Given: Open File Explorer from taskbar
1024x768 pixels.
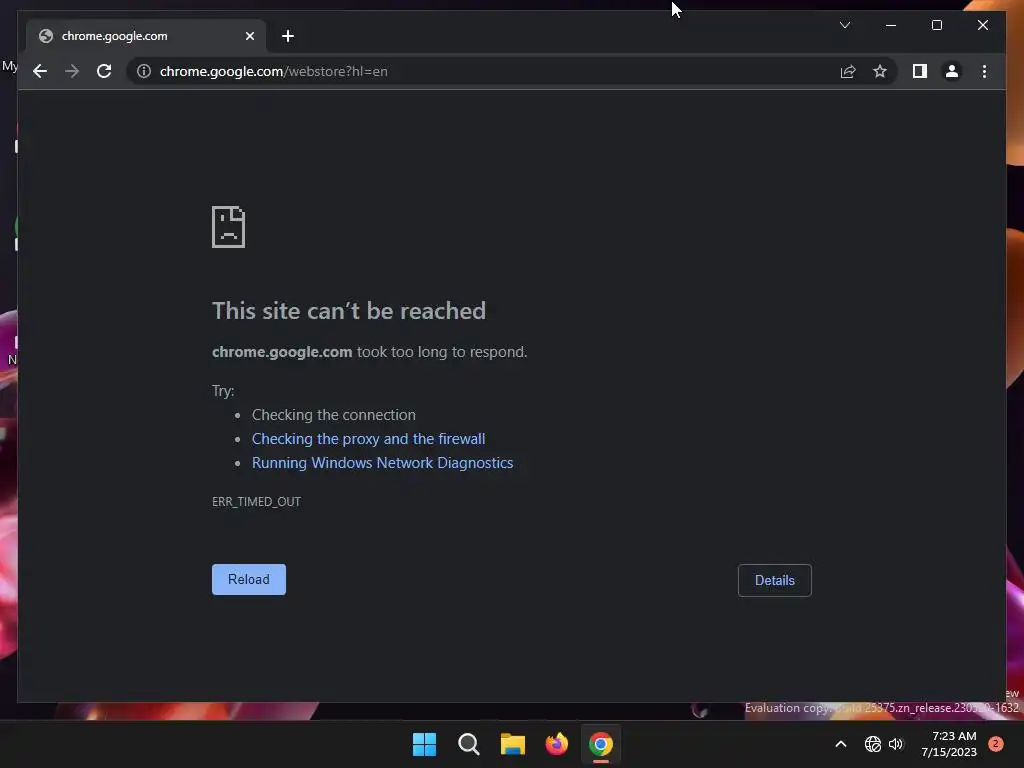Looking at the screenshot, I should point(513,744).
